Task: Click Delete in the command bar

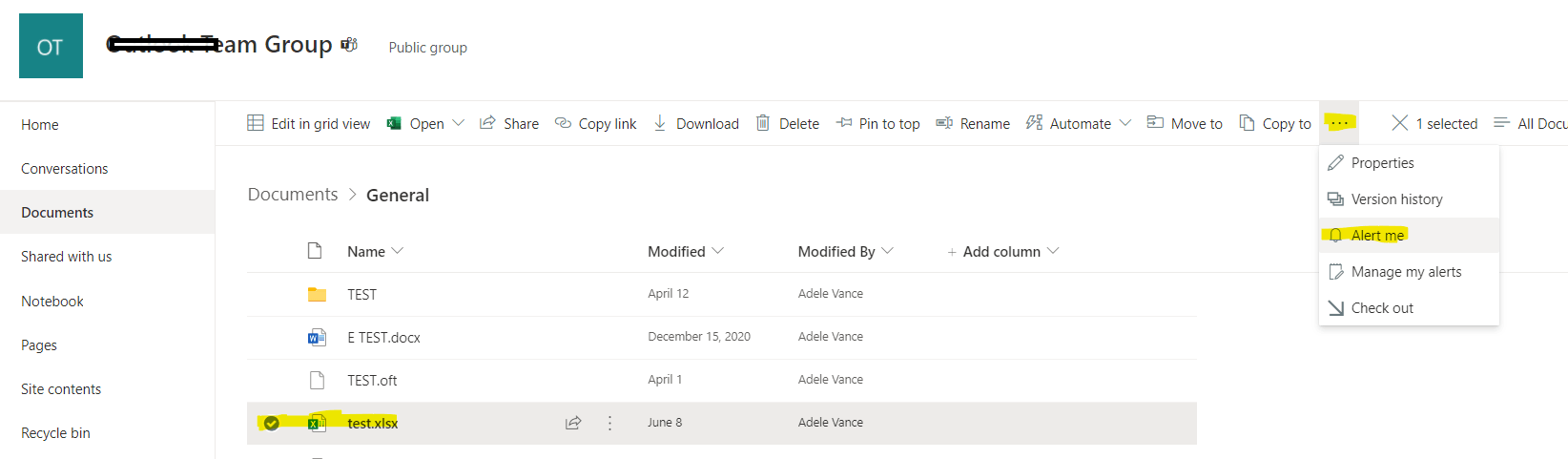Action: pos(788,123)
